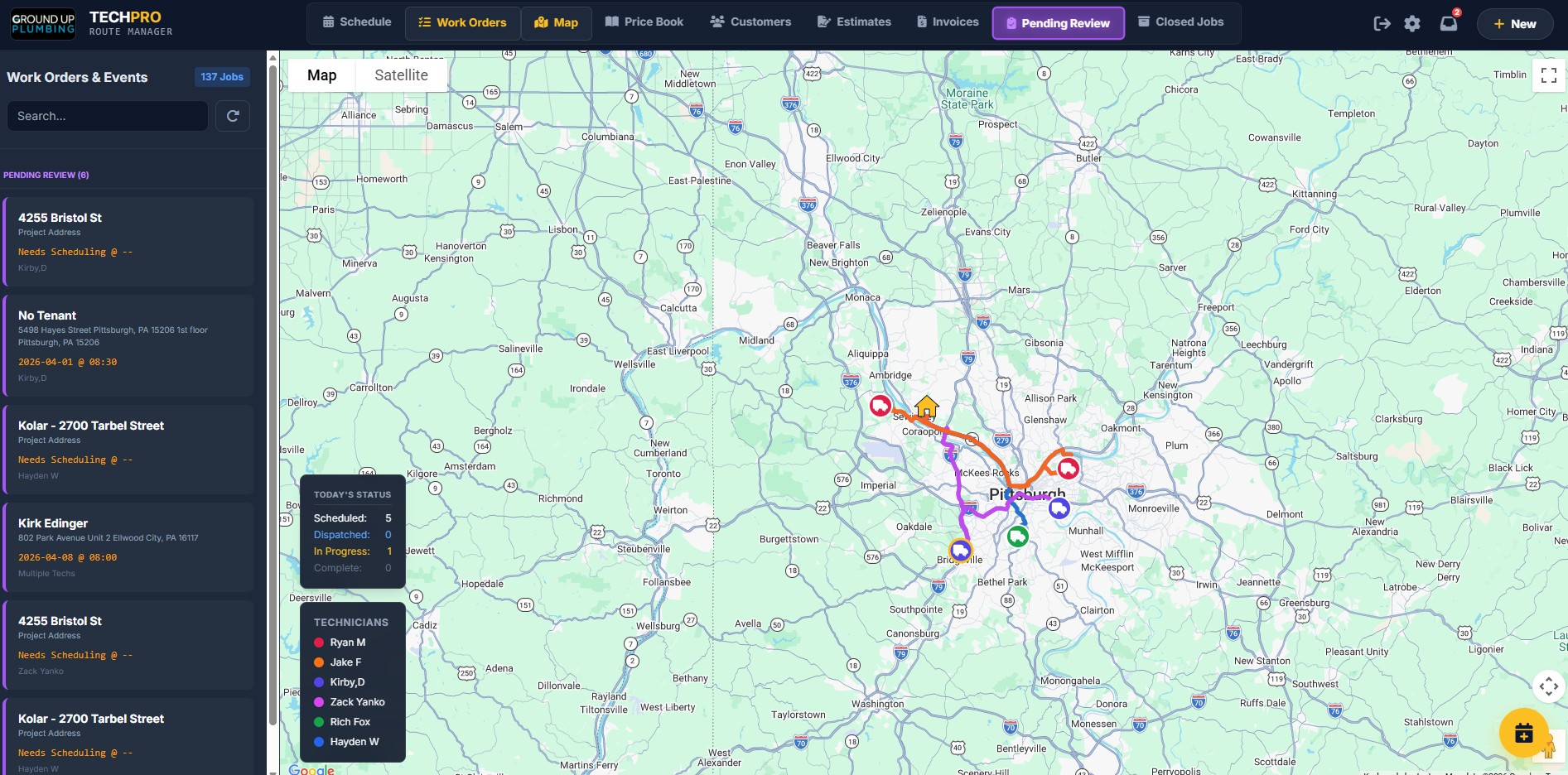The image size is (1568, 775).
Task: Open the Work Orders tab
Action: [462, 23]
